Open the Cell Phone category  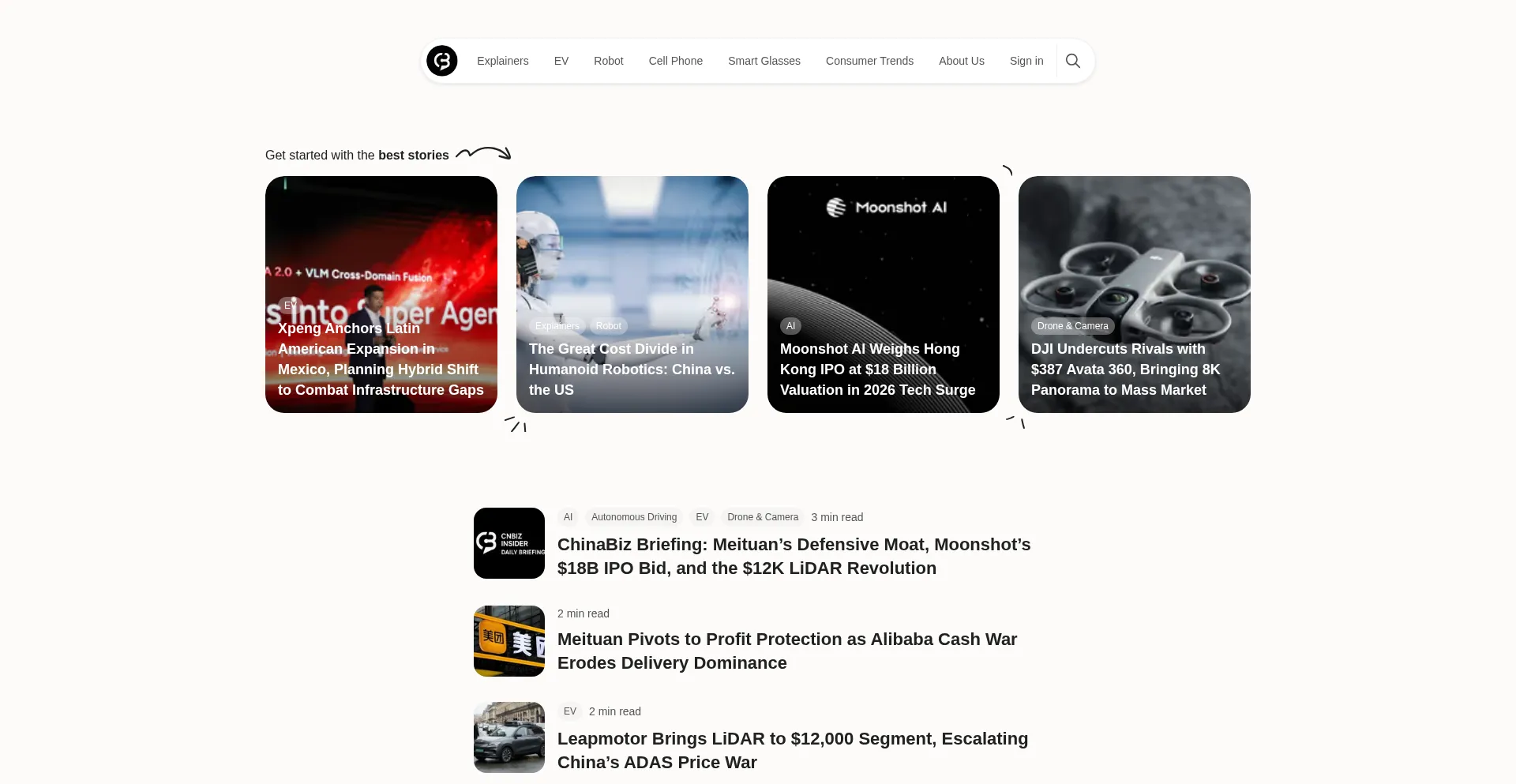point(676,61)
